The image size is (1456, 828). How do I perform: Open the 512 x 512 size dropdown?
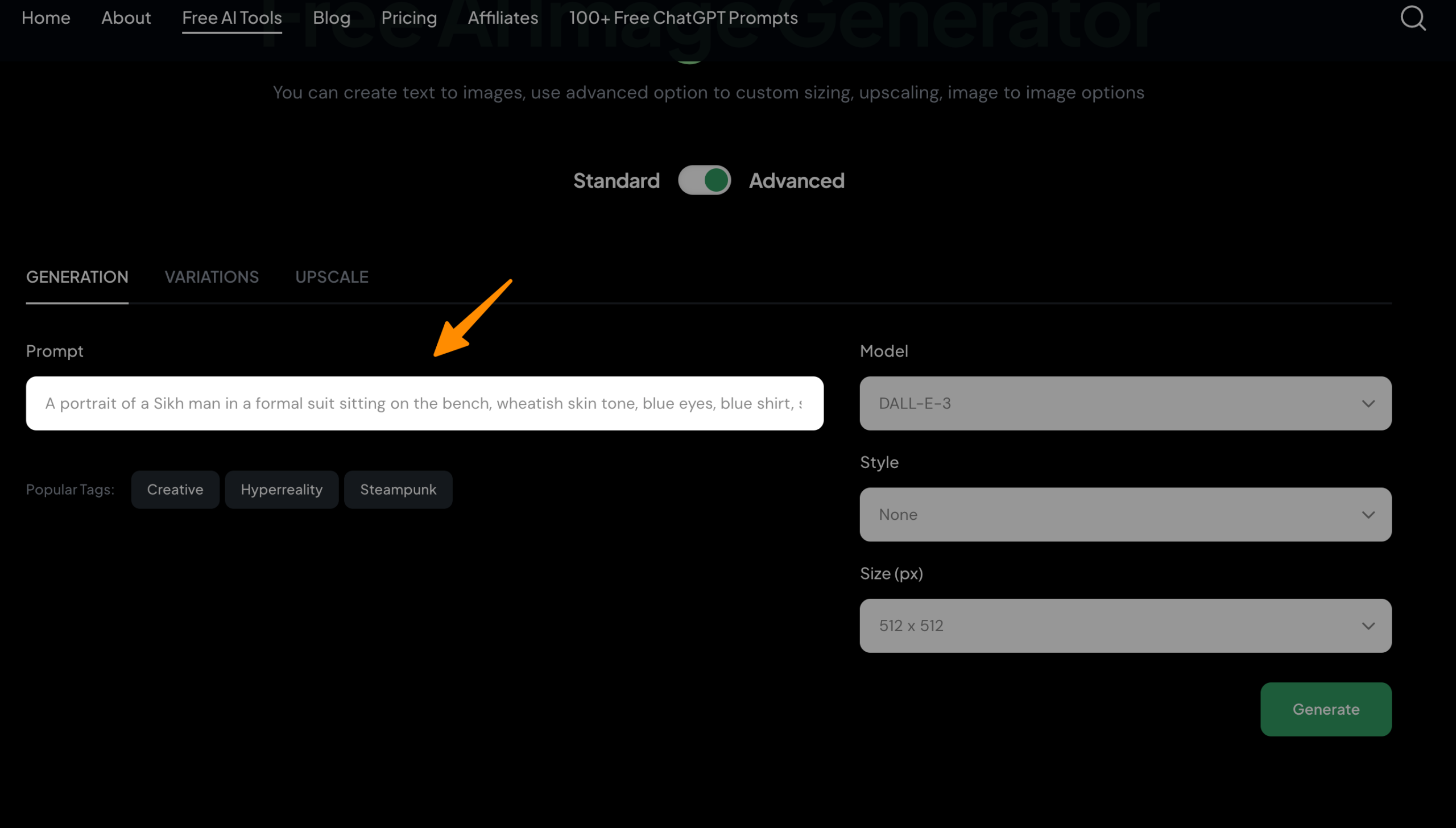click(1125, 626)
